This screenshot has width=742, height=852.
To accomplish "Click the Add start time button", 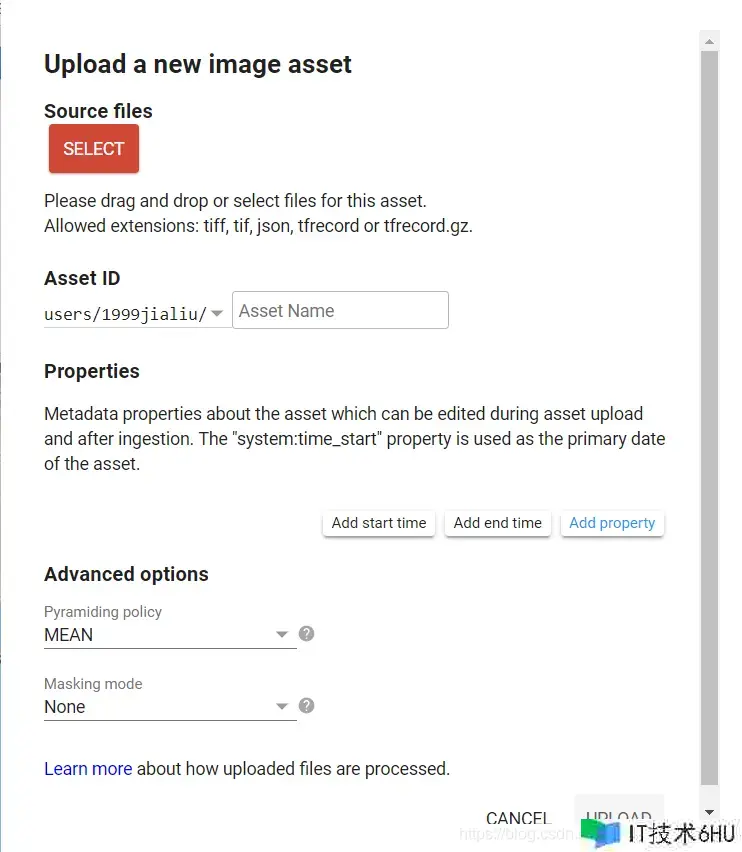I will (379, 523).
